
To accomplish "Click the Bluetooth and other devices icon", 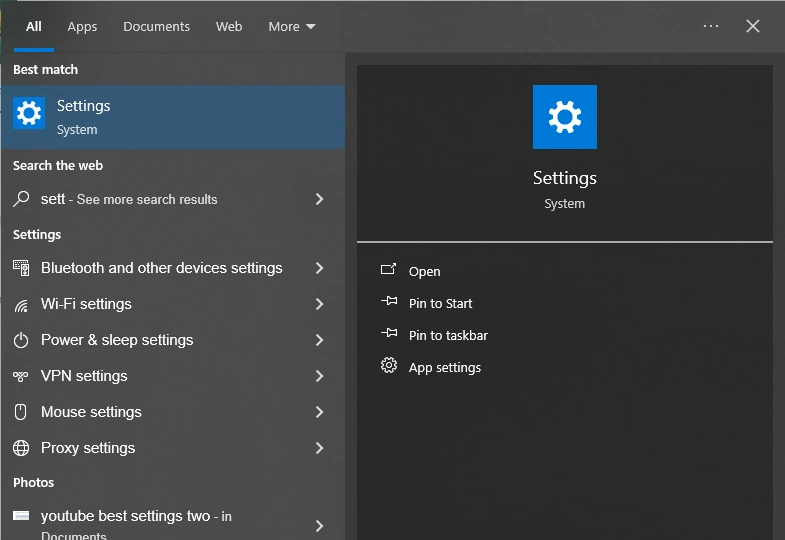I will point(21,268).
